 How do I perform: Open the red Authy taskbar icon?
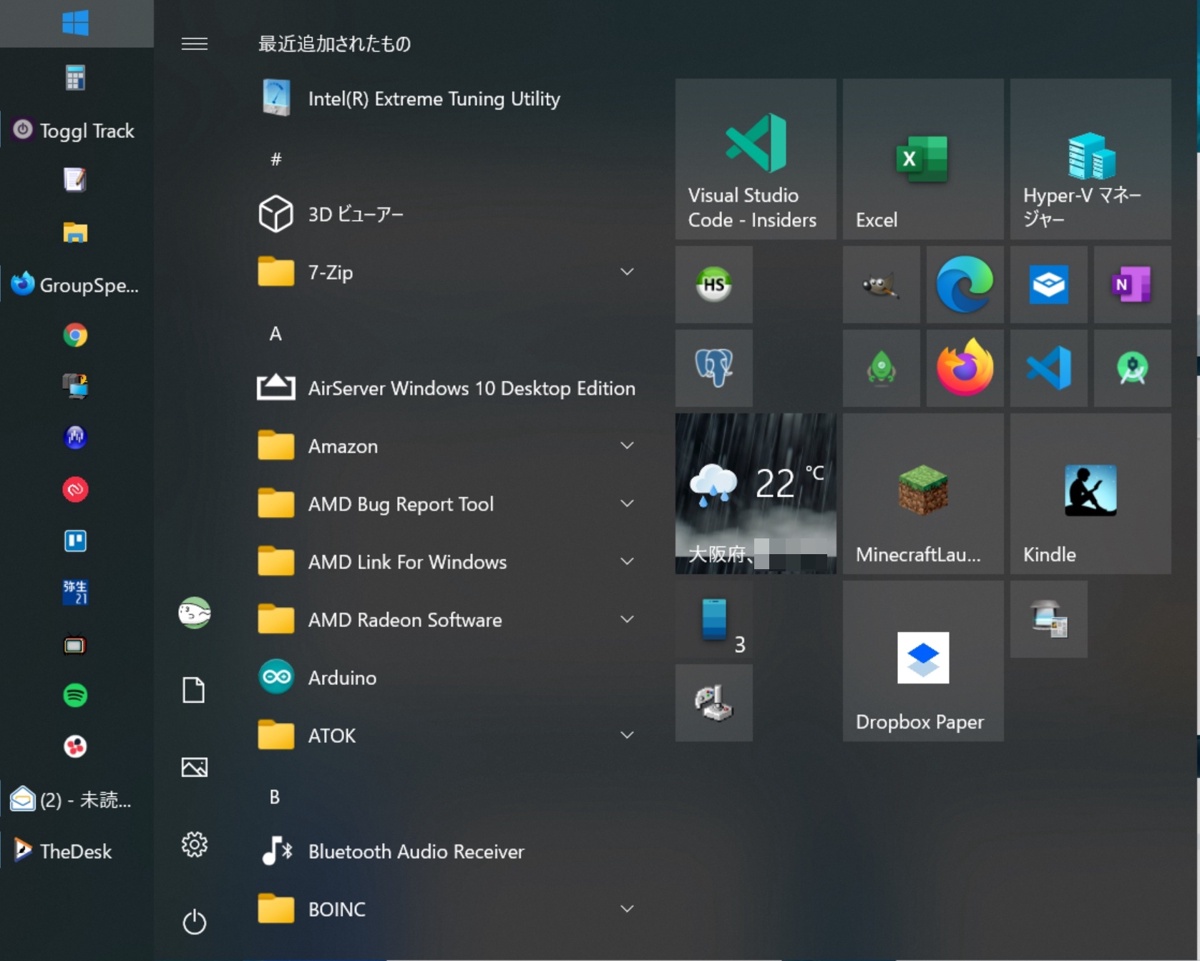[75, 489]
